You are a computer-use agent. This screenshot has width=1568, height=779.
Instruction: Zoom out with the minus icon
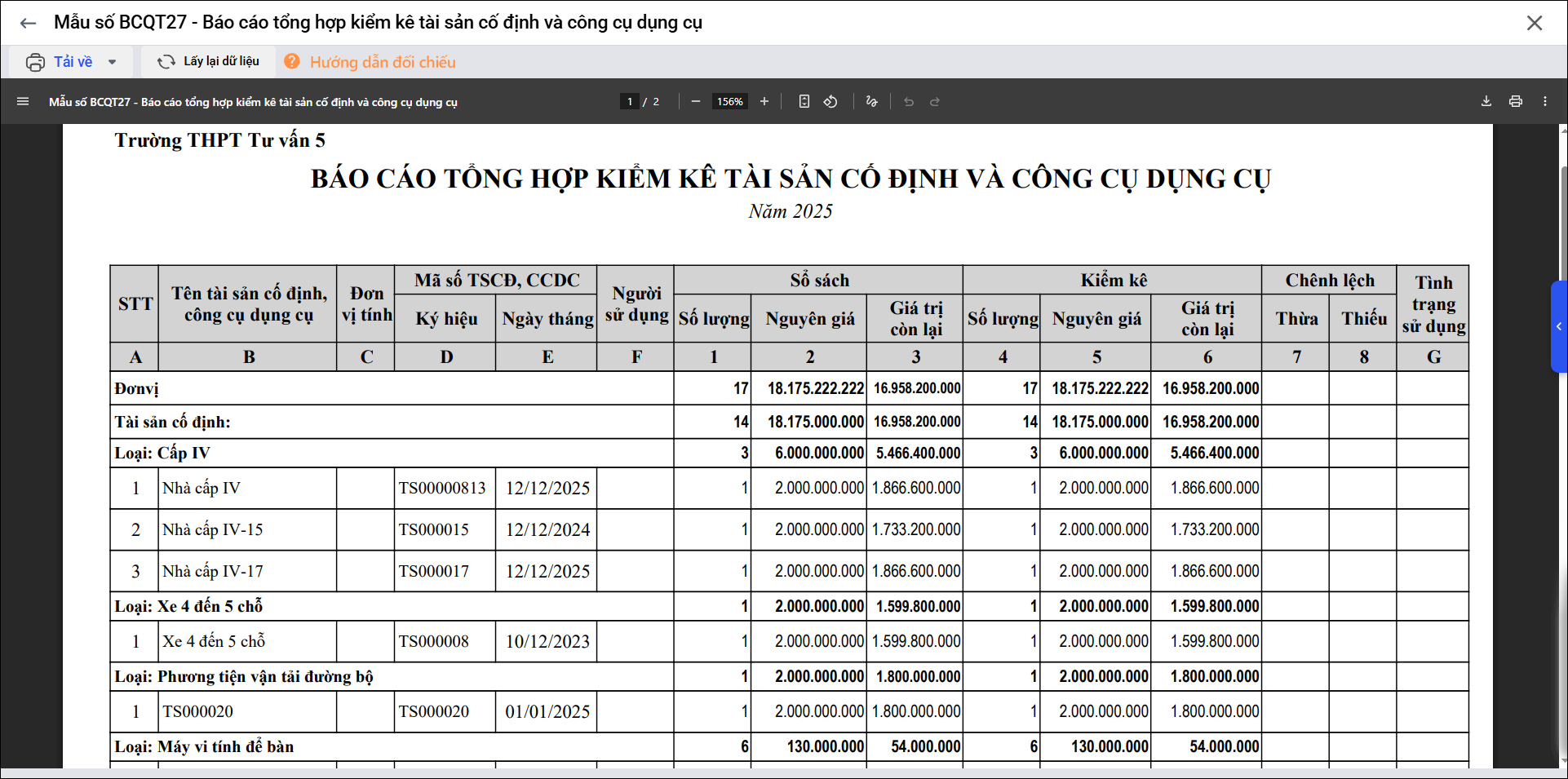click(695, 101)
